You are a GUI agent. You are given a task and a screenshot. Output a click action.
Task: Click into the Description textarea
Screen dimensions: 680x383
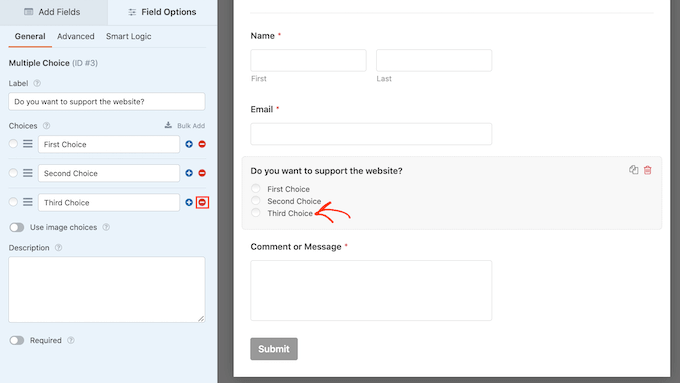click(x=107, y=289)
